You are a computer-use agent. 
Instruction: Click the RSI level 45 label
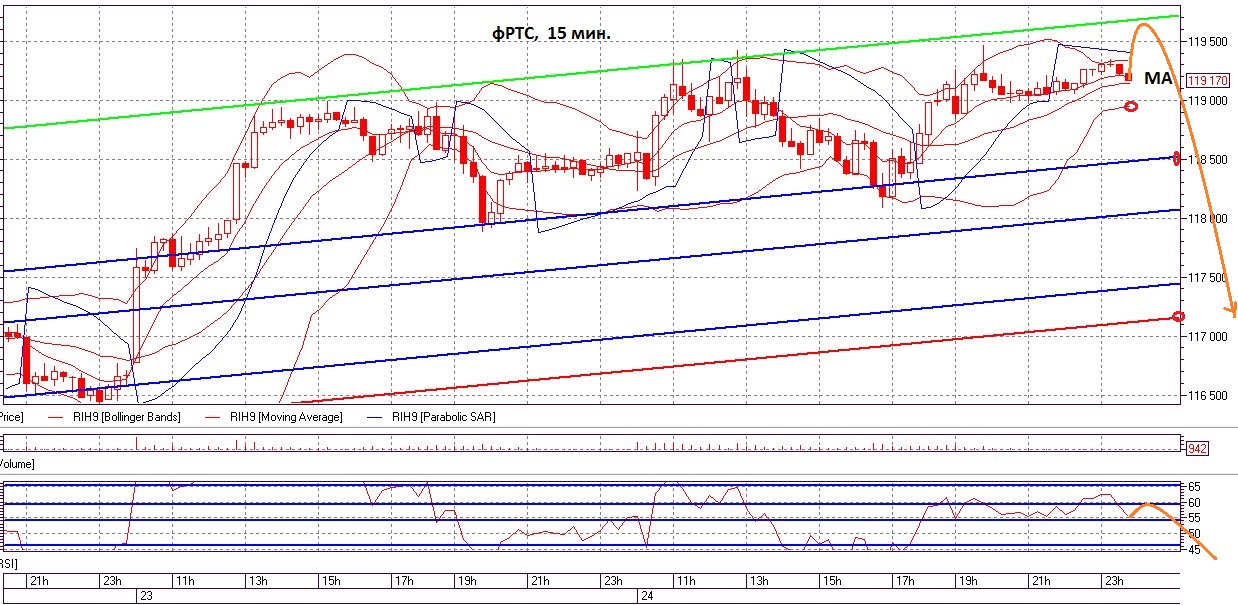[1194, 548]
